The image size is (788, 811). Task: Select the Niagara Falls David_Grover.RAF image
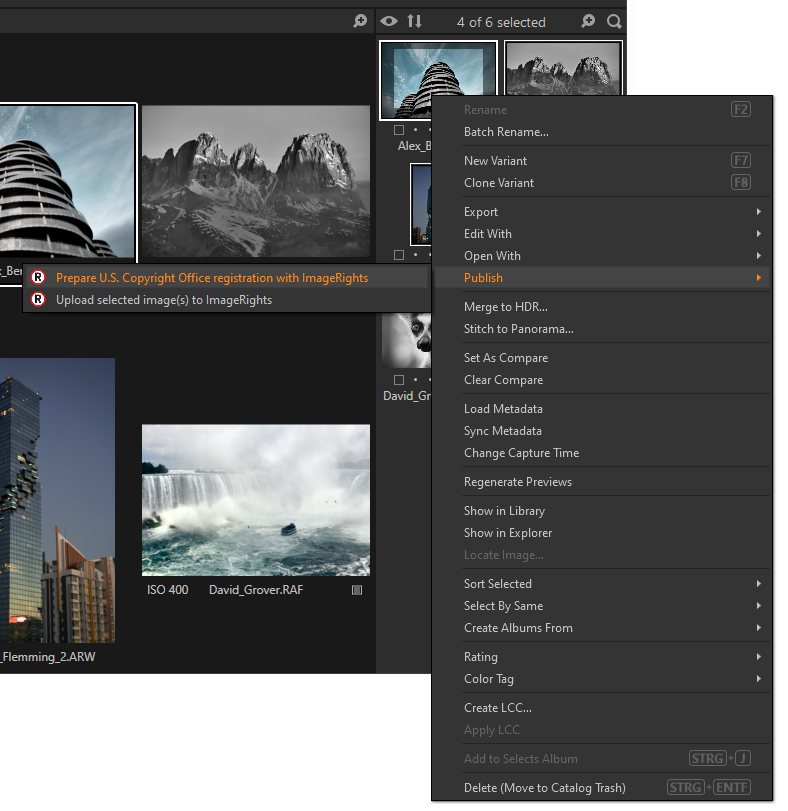(255, 500)
